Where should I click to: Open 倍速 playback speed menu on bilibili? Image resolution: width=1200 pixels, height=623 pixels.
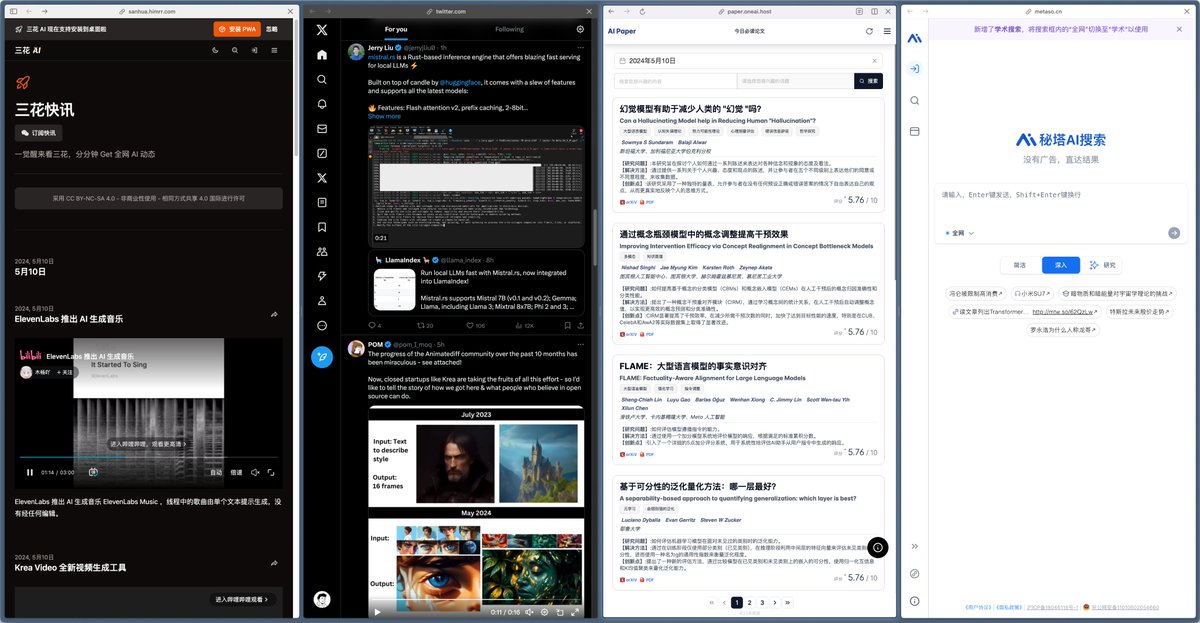(x=236, y=472)
